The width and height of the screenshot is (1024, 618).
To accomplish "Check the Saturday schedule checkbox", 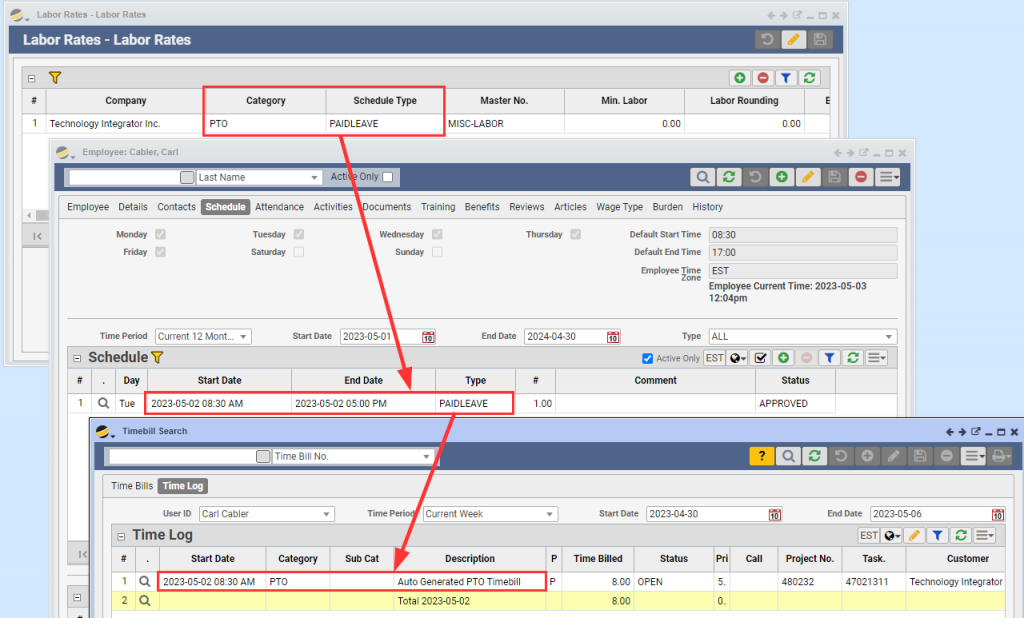I will click(299, 252).
